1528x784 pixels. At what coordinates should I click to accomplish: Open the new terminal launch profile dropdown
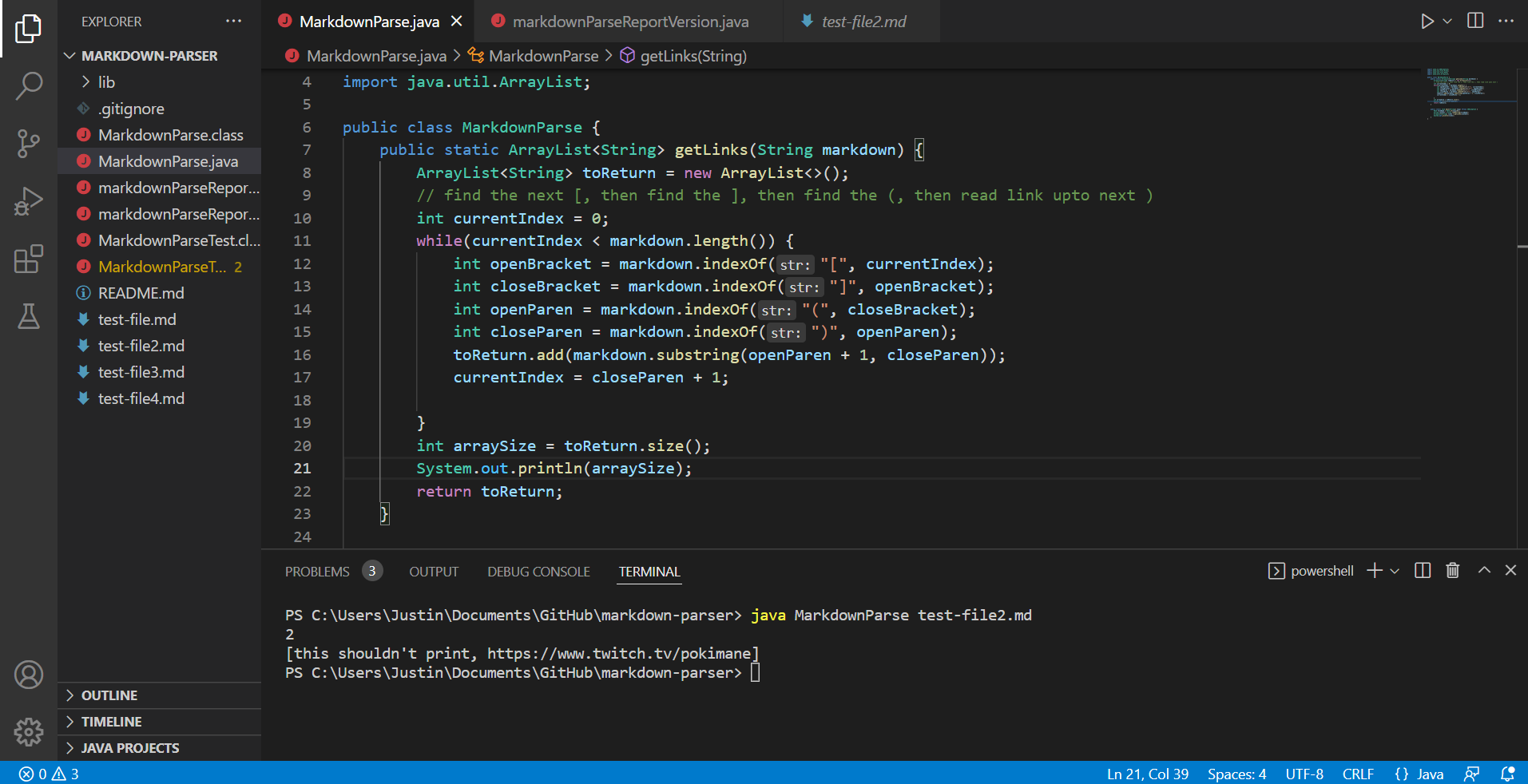click(x=1395, y=571)
